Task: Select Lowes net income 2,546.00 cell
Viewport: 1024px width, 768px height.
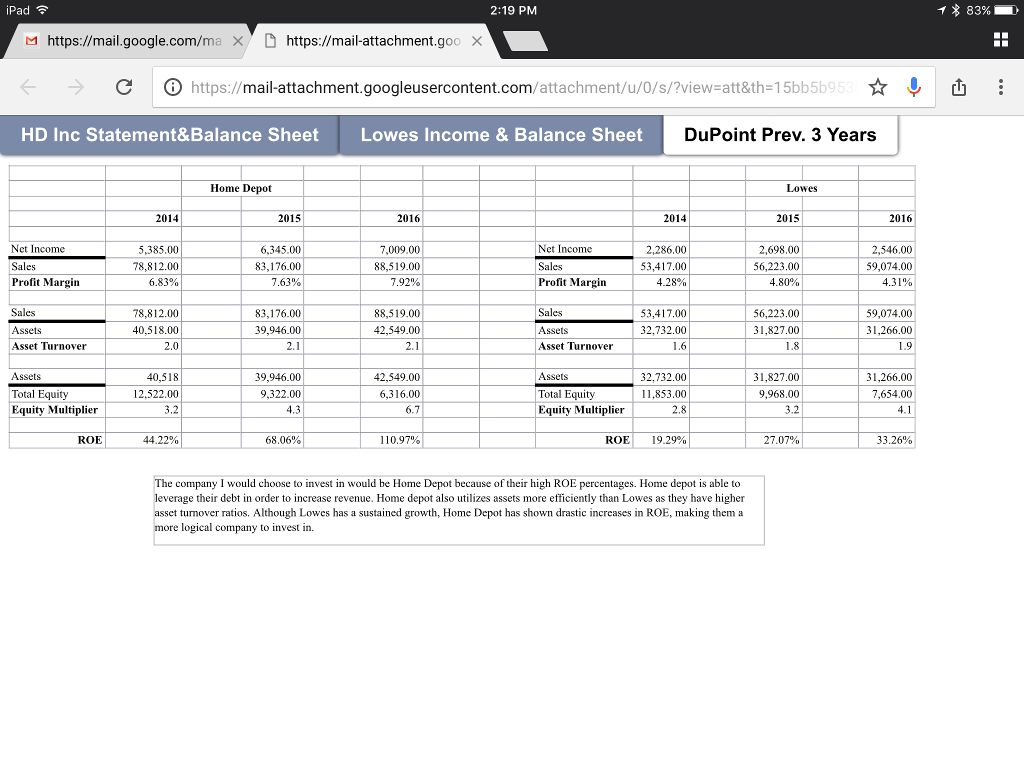Action: (x=886, y=249)
